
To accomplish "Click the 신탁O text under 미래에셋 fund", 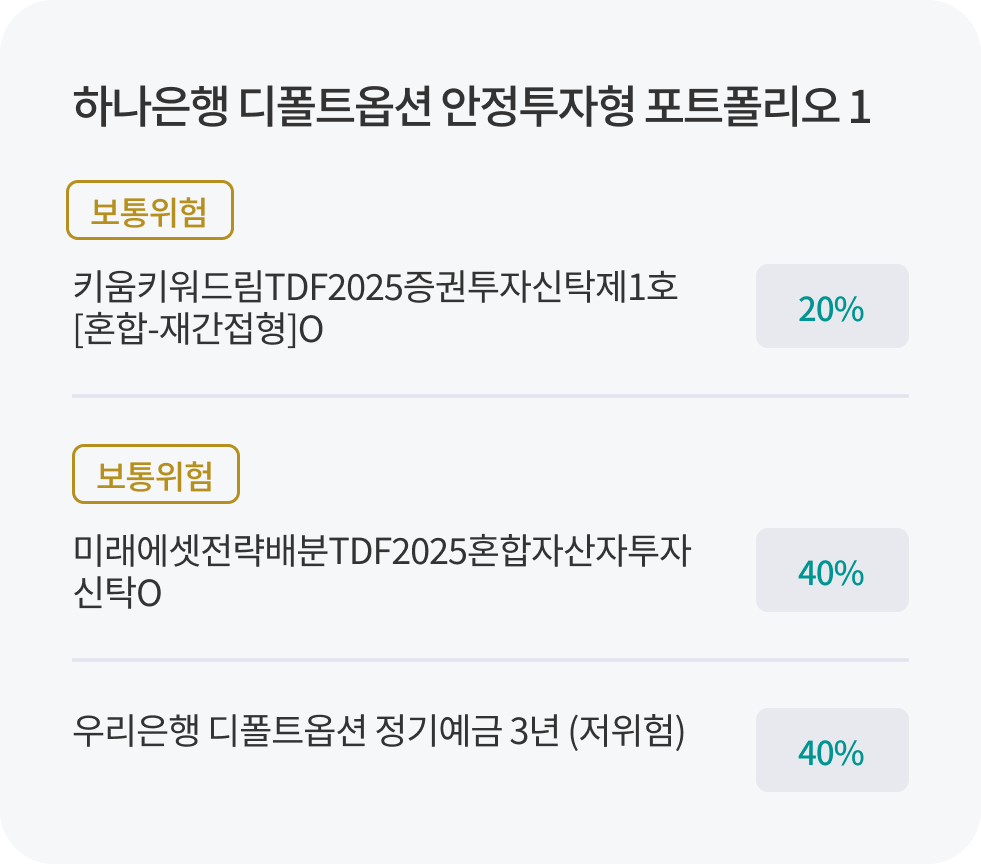I will pyautogui.click(x=117, y=594).
